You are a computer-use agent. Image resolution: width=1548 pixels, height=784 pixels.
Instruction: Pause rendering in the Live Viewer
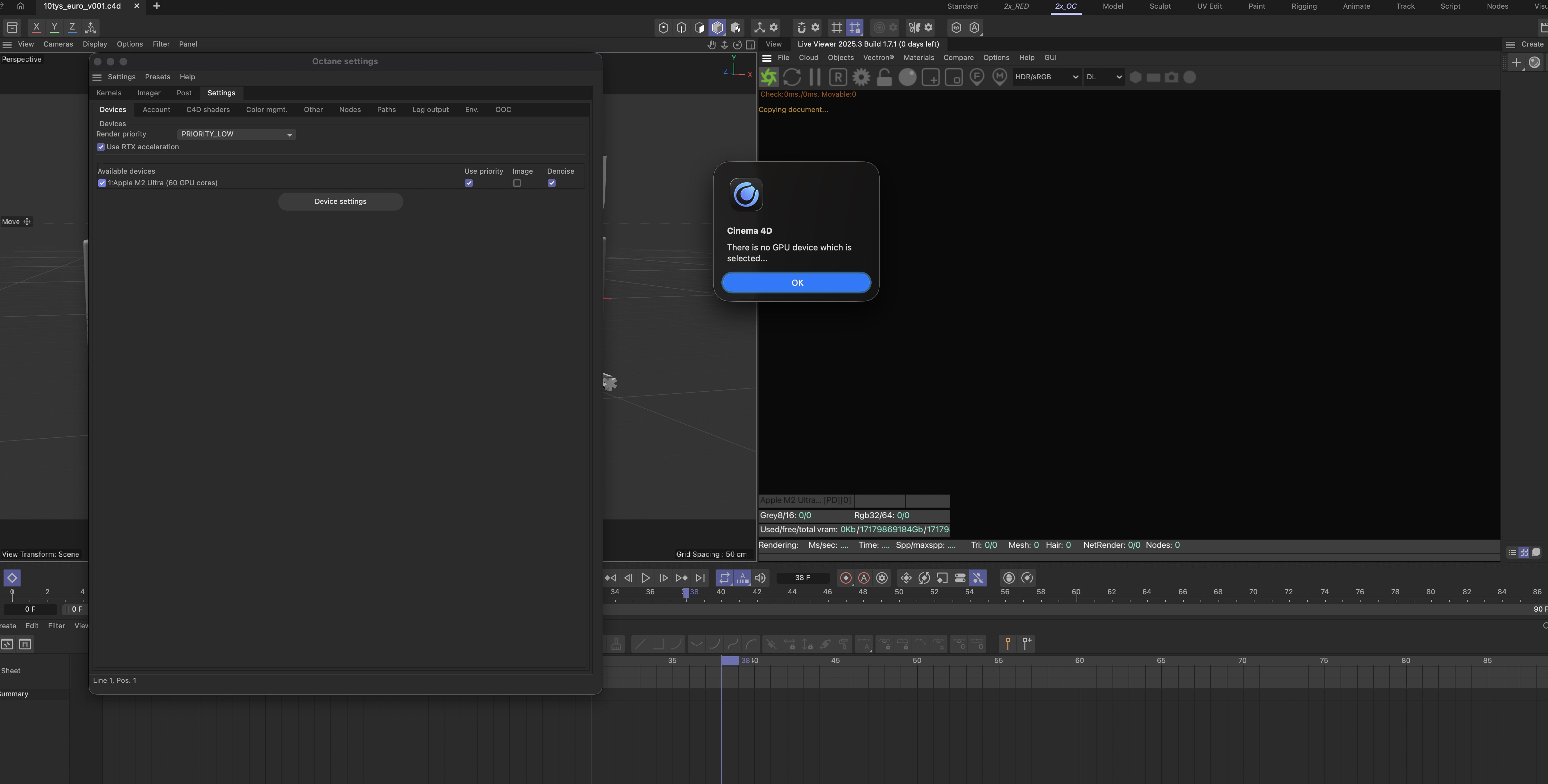coord(815,77)
